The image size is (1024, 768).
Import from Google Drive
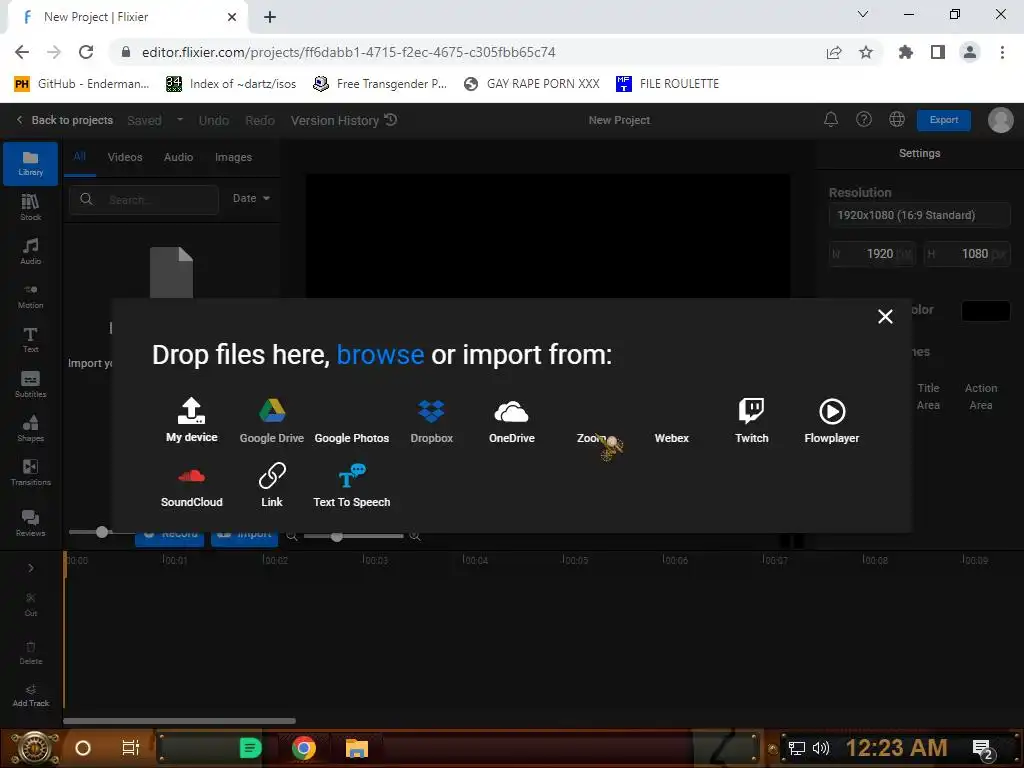tap(272, 421)
